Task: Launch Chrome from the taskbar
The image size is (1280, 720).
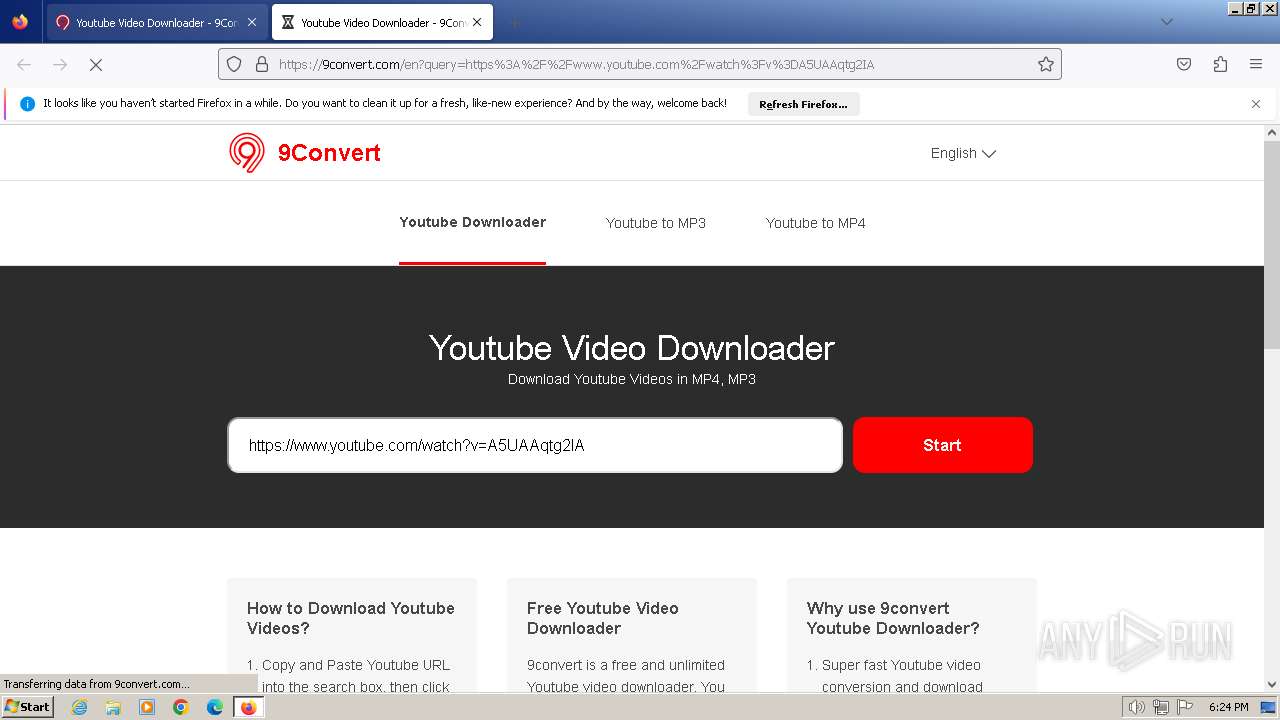Action: point(181,707)
